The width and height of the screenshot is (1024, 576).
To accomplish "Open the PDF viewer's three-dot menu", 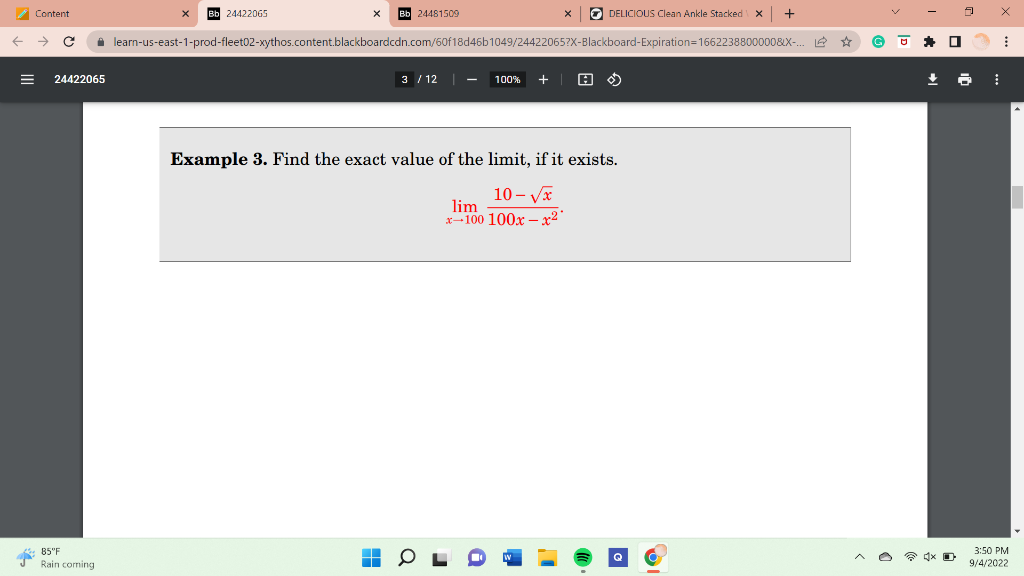I will pos(996,78).
